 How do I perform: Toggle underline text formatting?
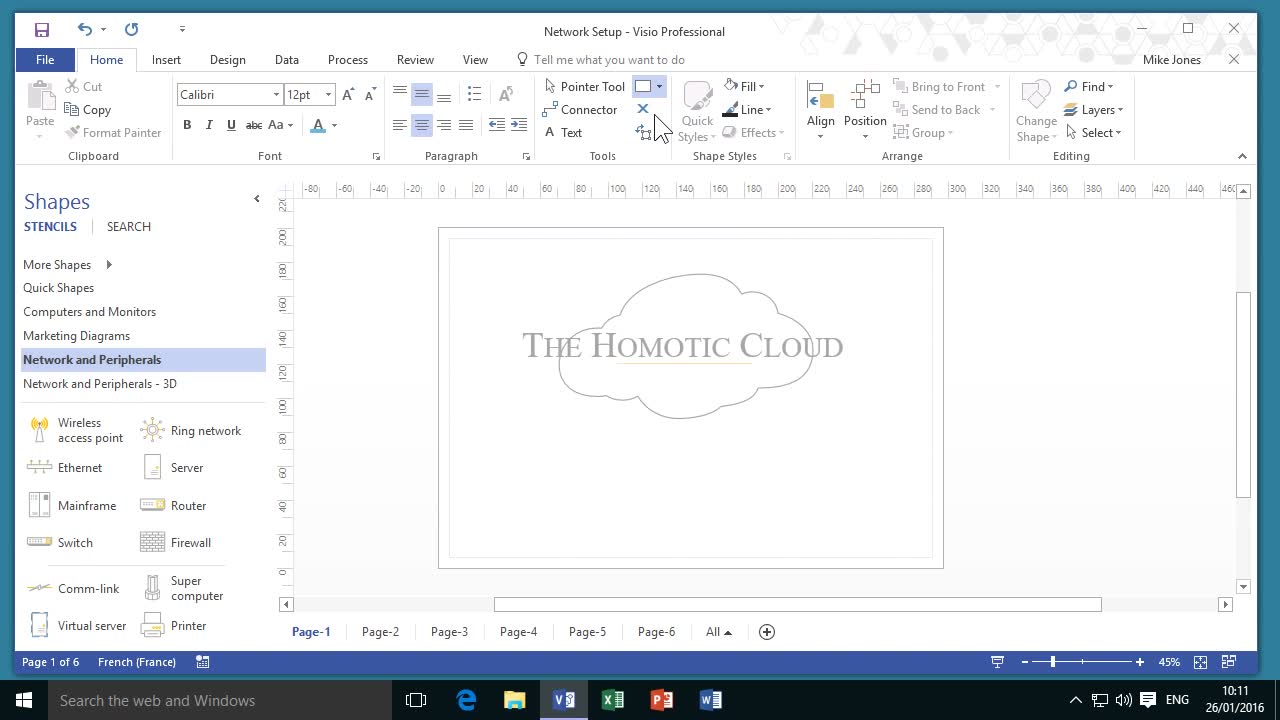(231, 125)
